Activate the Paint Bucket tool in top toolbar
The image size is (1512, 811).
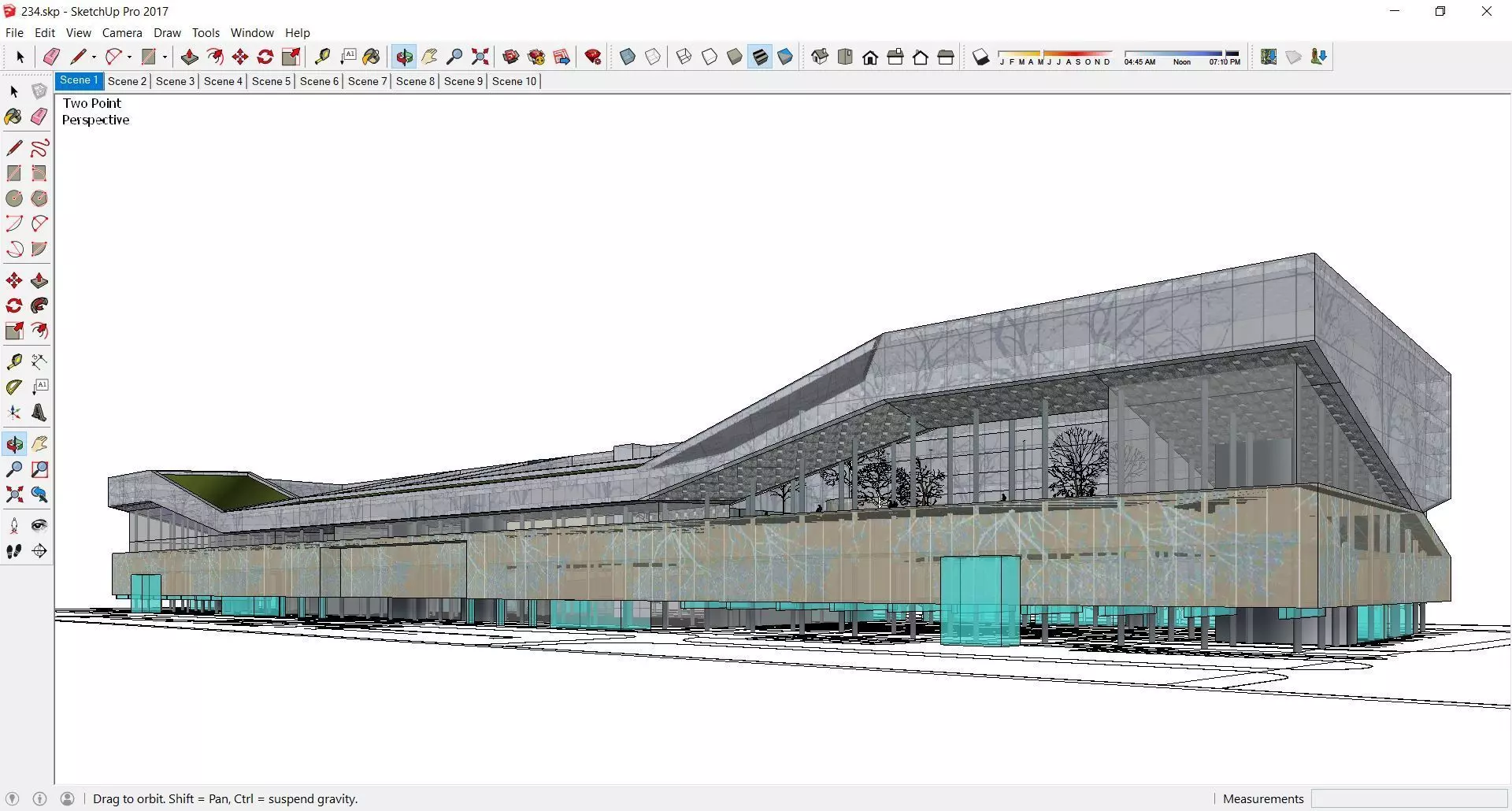[372, 57]
